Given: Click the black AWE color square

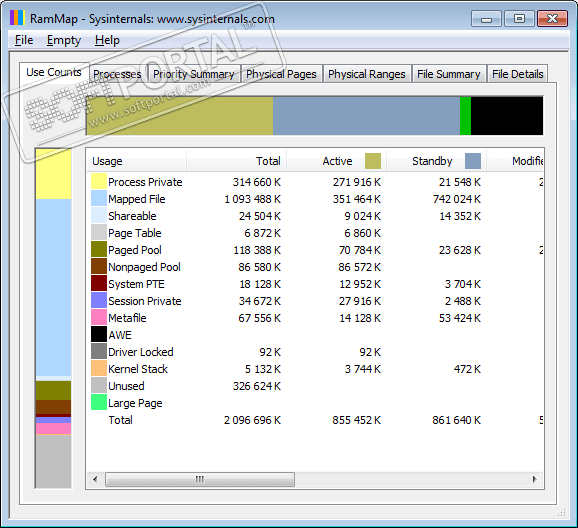Looking at the screenshot, I should (x=99, y=334).
